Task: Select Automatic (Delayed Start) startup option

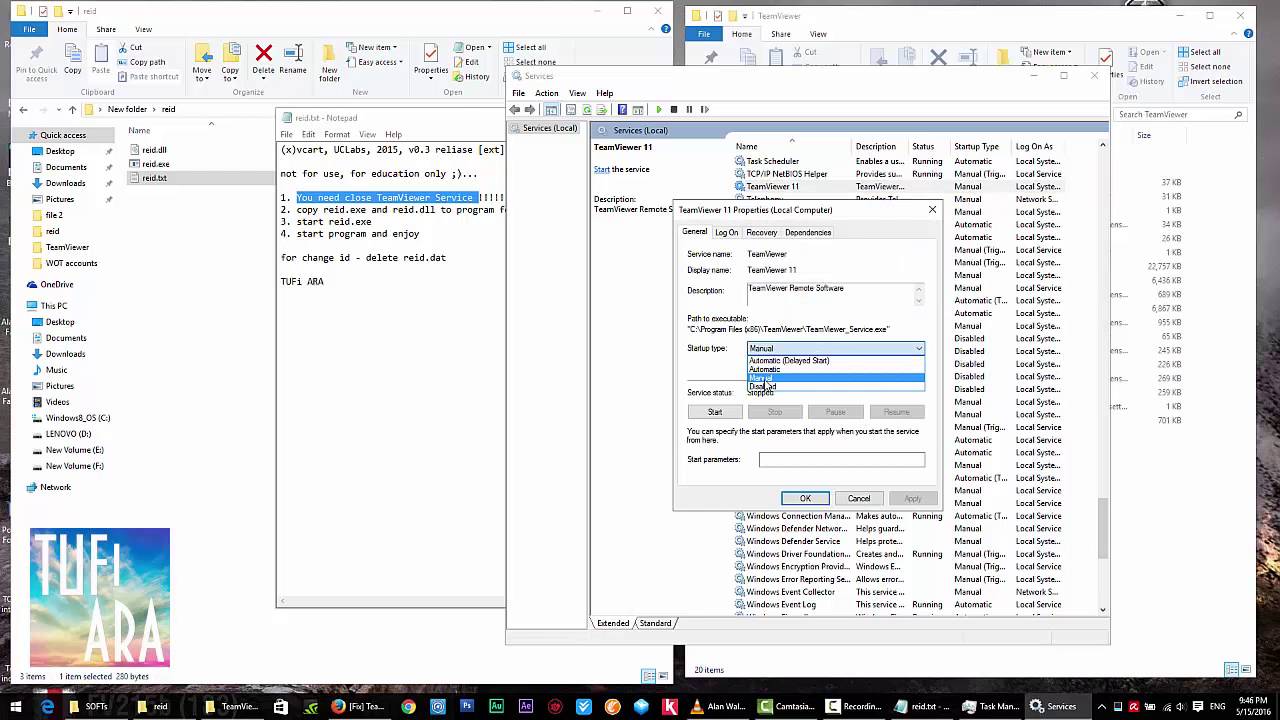Action: pos(836,360)
